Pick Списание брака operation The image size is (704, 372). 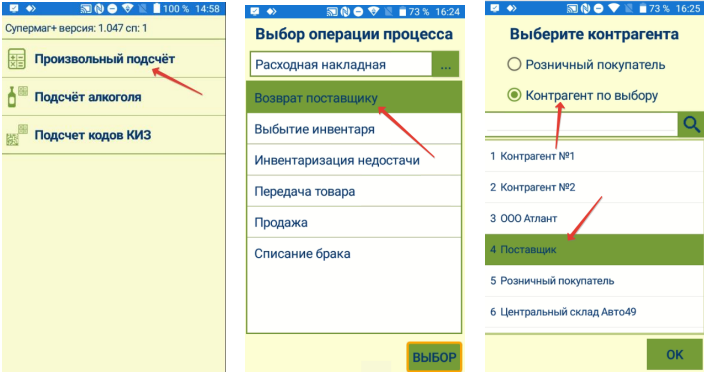pyautogui.click(x=354, y=254)
